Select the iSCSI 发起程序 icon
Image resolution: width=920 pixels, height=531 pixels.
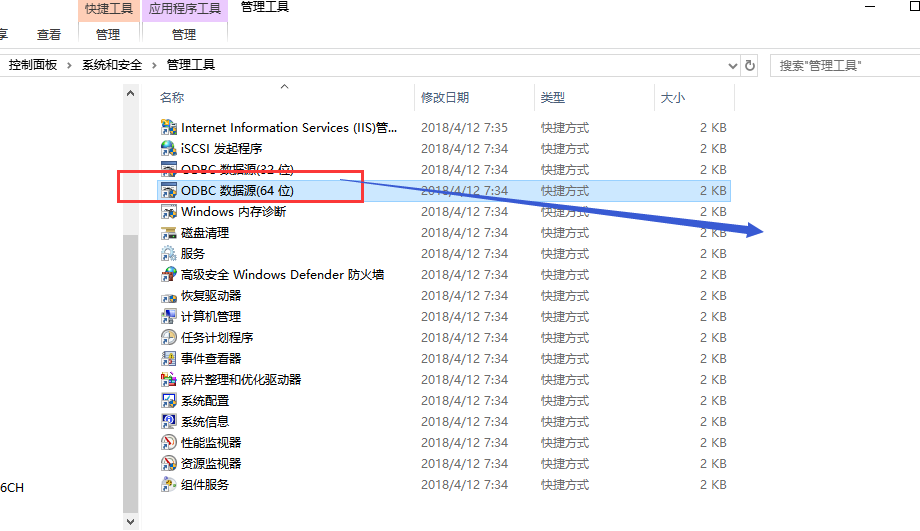click(x=168, y=148)
